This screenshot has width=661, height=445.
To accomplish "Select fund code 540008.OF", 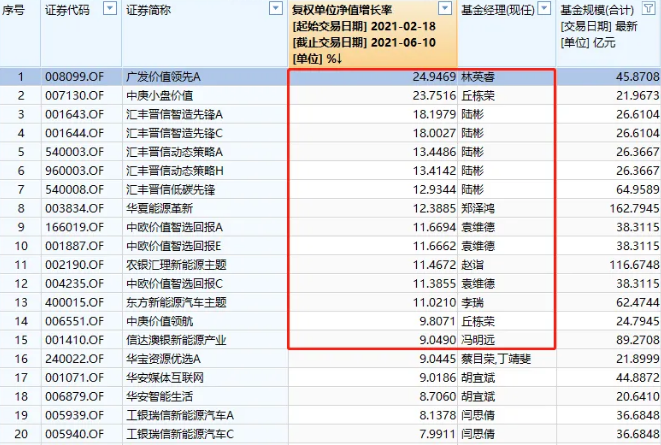I will click(x=74, y=190).
